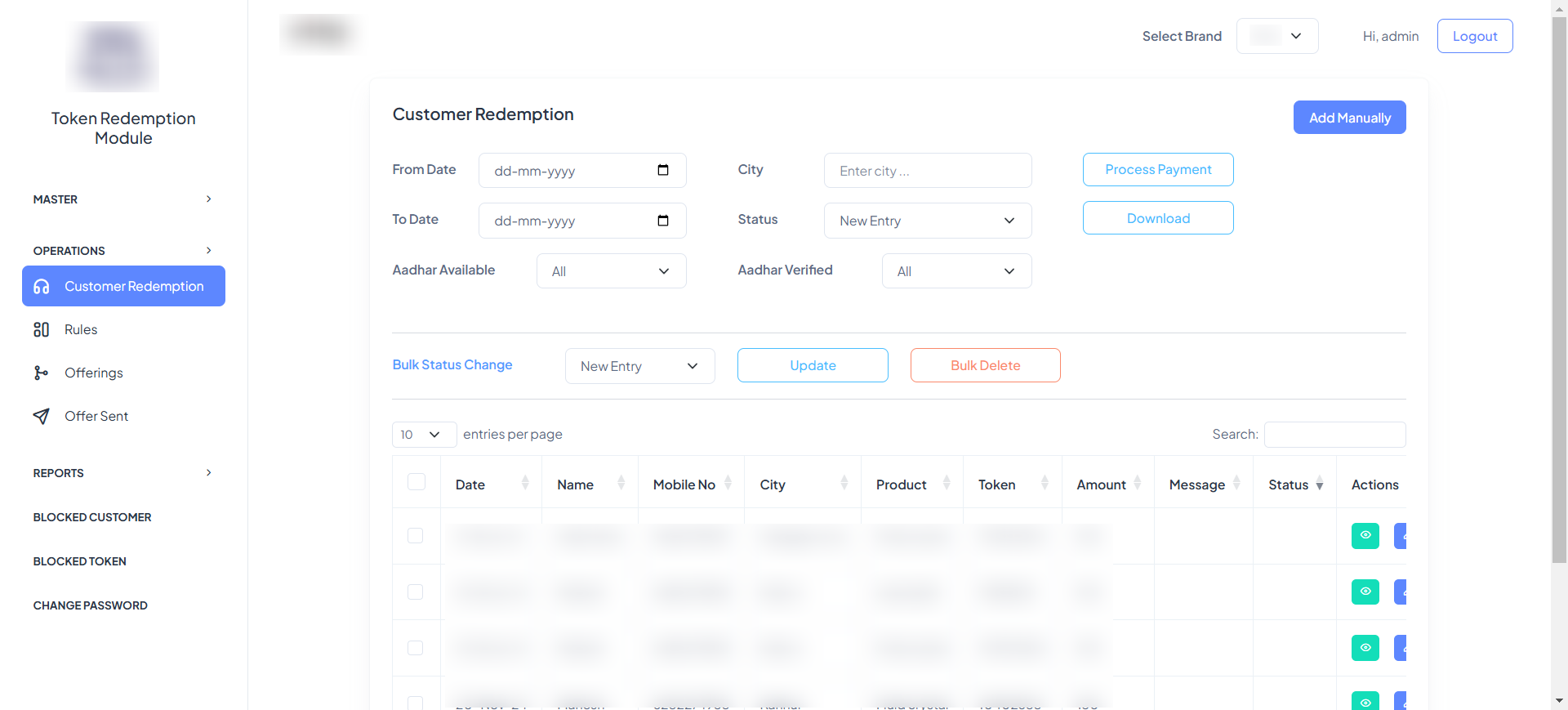Open the Select Brand dropdown
This screenshot has width=1568, height=710.
[1276, 36]
